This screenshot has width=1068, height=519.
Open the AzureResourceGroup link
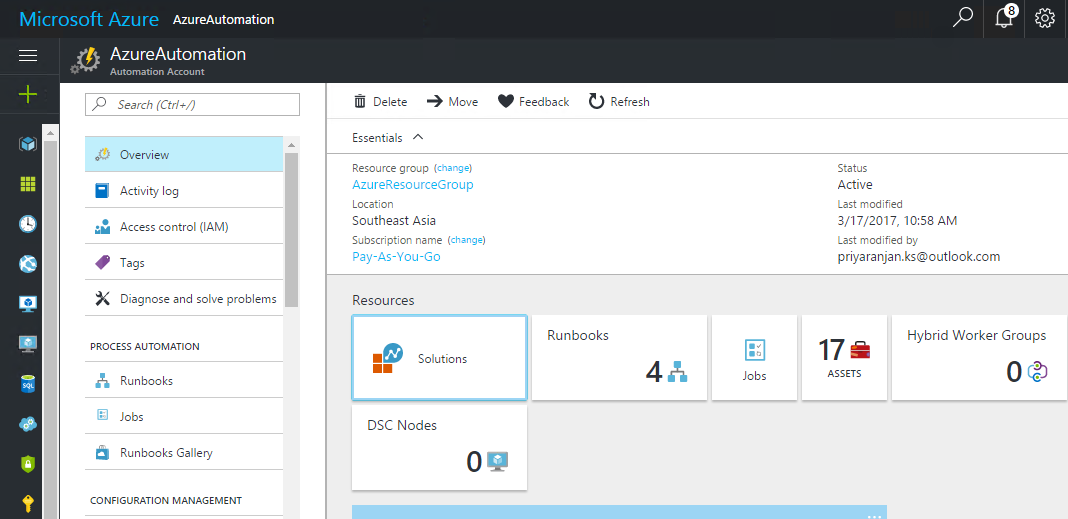click(x=413, y=185)
